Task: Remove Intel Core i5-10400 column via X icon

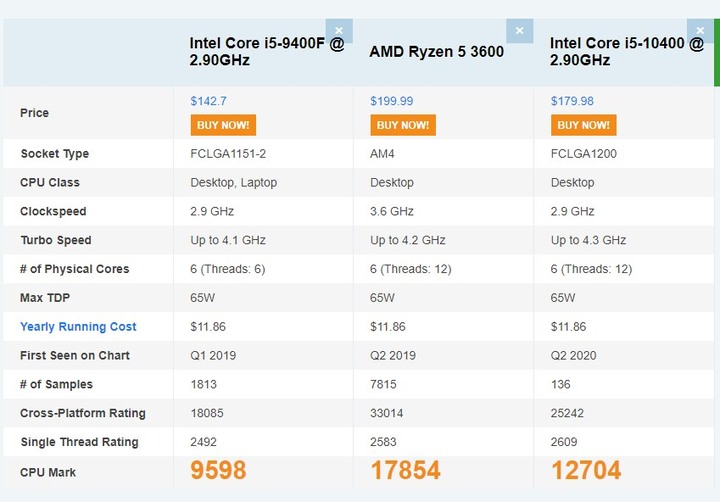Action: click(x=700, y=31)
